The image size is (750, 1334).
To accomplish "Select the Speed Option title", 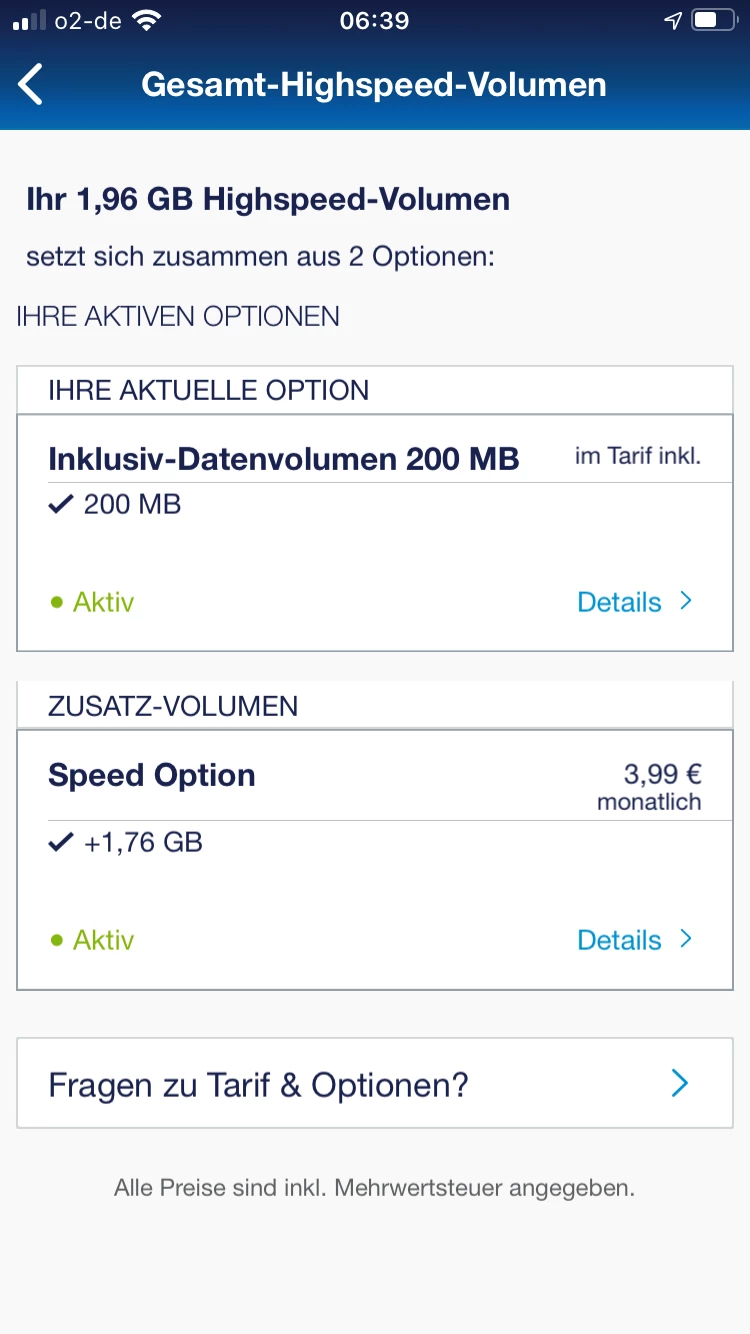I will [152, 776].
